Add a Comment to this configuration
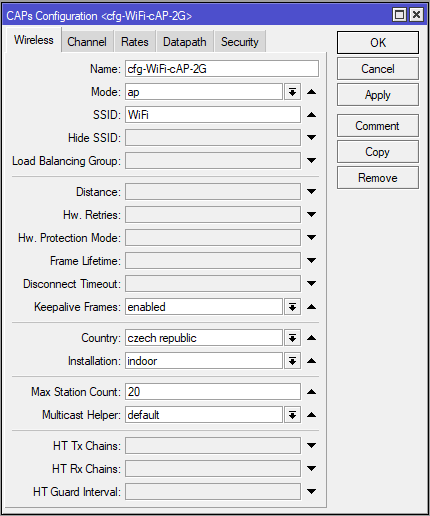This screenshot has width=430, height=516. [x=378, y=126]
